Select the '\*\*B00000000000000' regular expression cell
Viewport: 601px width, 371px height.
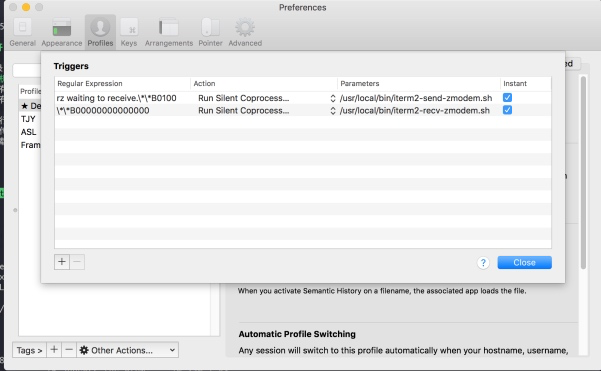[x=103, y=111]
